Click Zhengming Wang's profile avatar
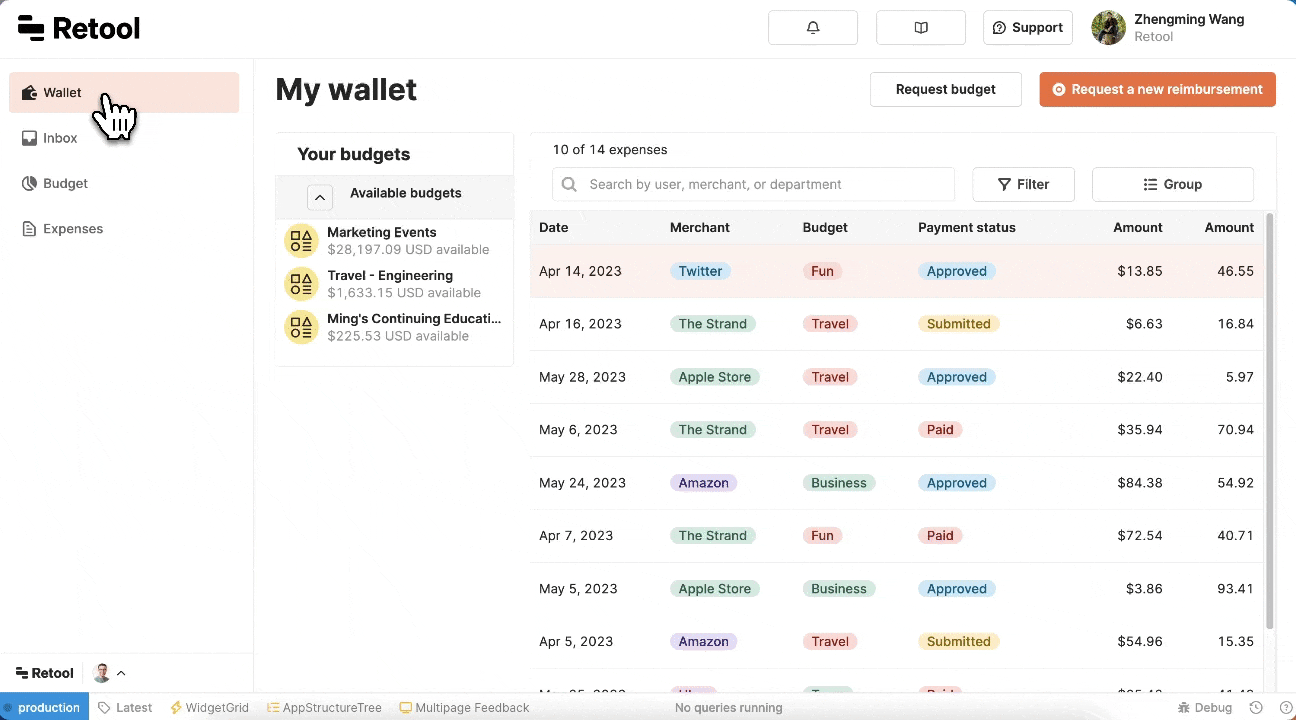The height and width of the screenshot is (720, 1296). pos(1108,28)
